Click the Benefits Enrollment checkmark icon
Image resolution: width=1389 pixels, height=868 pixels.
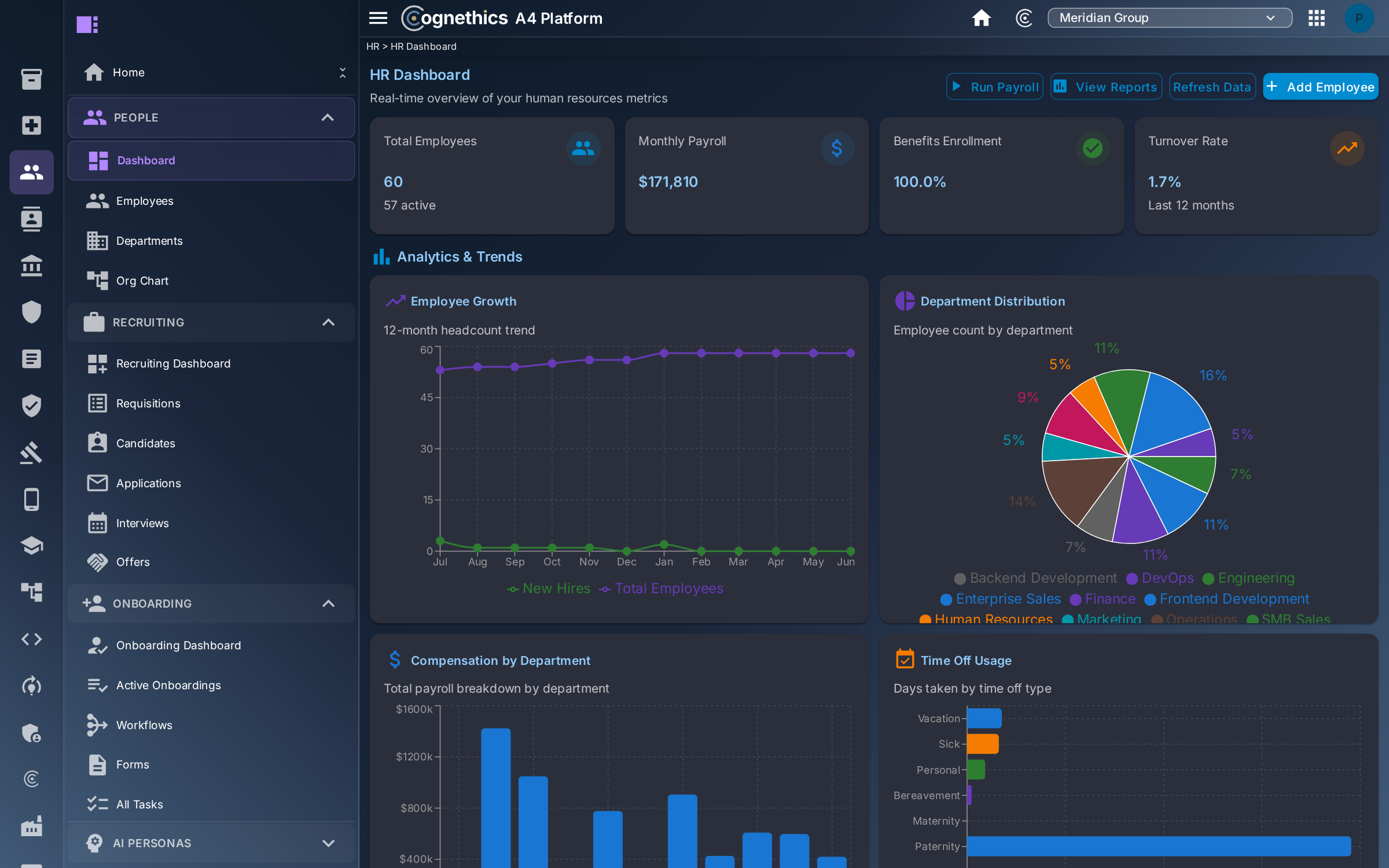1092,149
